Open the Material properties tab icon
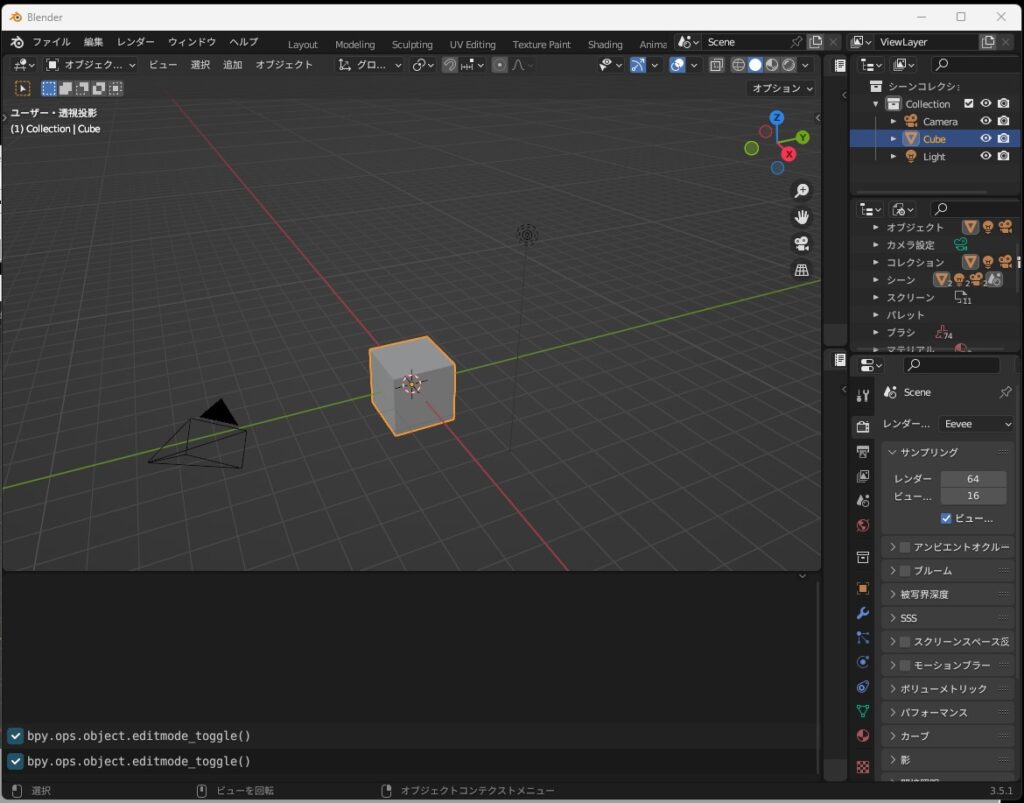Screen dimensions: 1024x803 (x=863, y=736)
